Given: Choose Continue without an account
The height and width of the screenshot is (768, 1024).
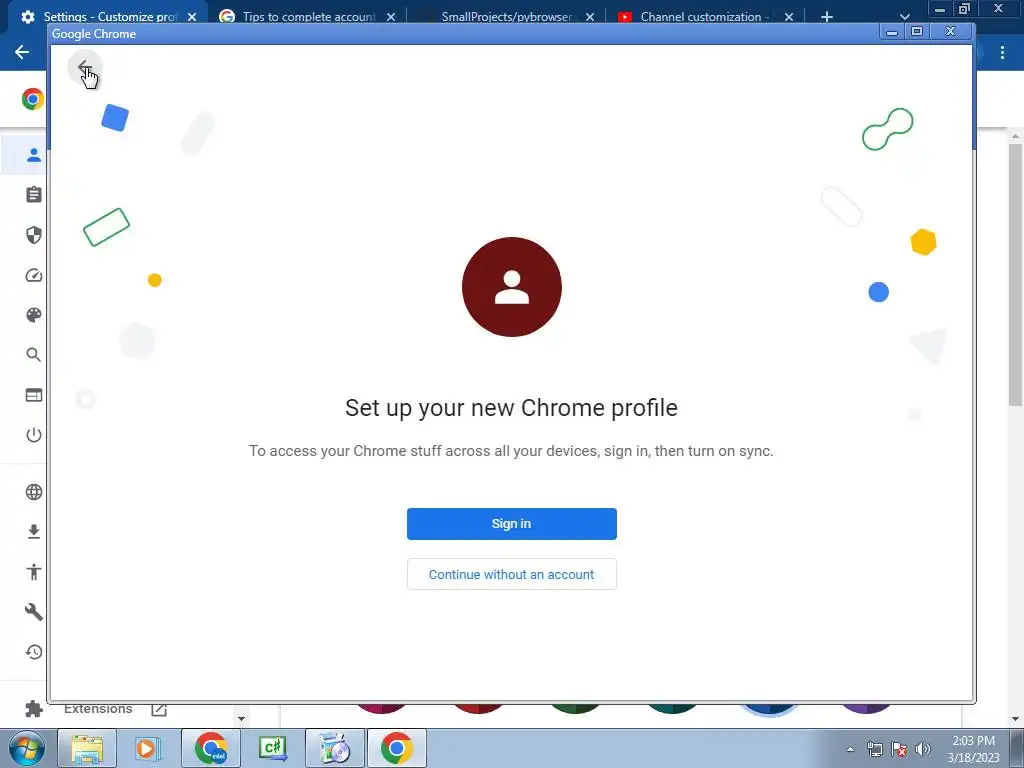Looking at the screenshot, I should tap(511, 574).
